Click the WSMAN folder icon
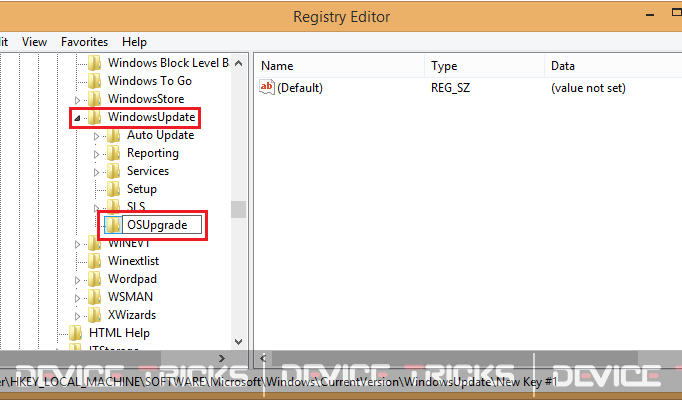 coord(94,297)
